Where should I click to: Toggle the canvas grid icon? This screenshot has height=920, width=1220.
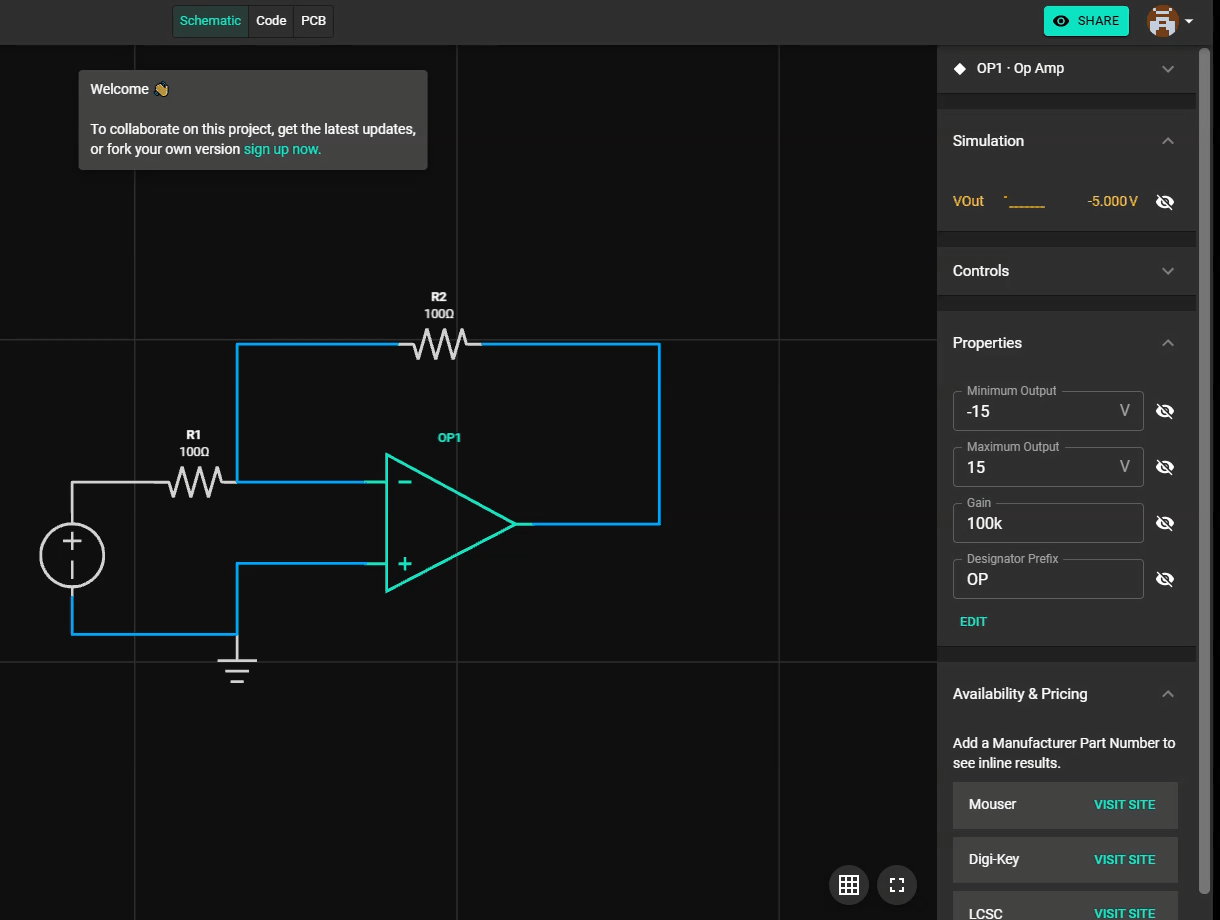point(849,884)
